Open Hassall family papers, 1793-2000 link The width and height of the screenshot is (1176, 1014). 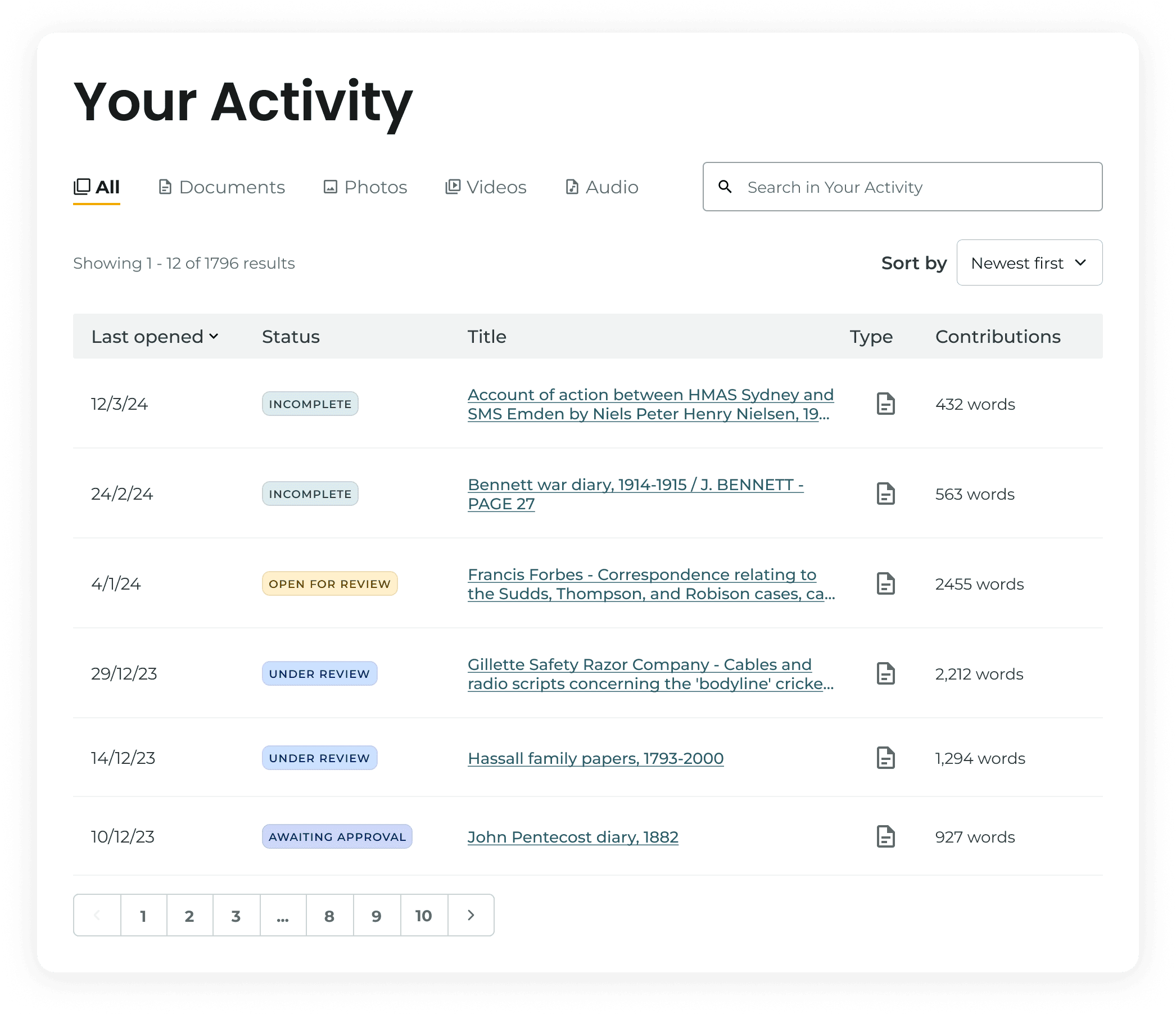(595, 759)
